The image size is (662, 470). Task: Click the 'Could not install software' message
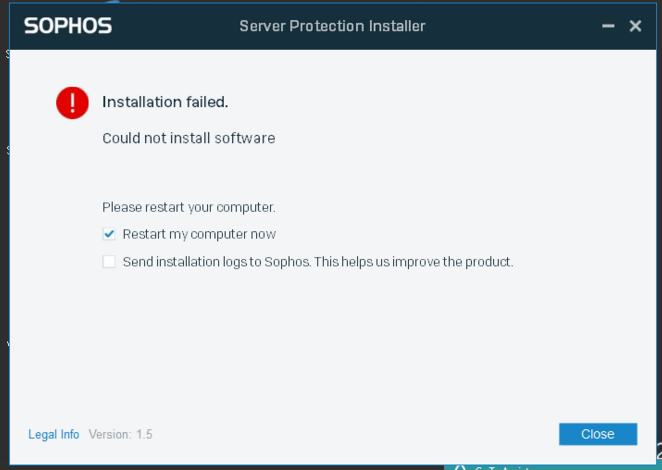point(189,139)
